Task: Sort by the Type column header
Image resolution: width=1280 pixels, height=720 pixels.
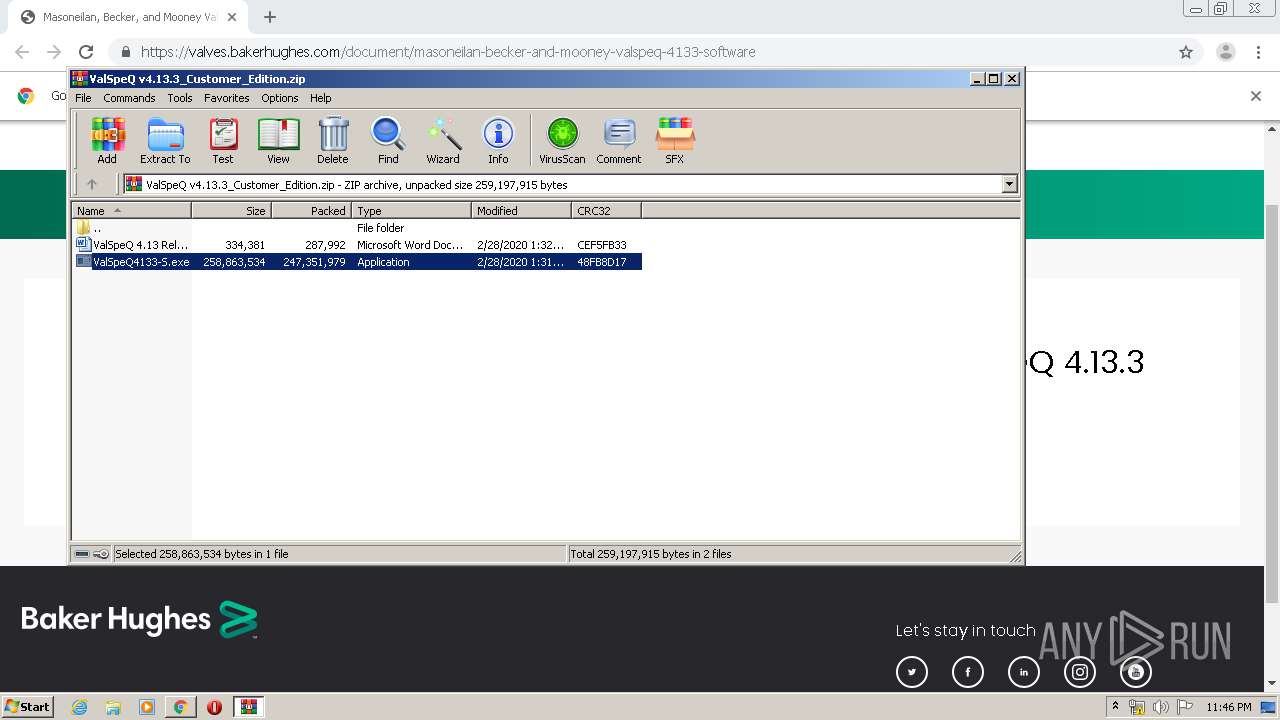Action: pyautogui.click(x=411, y=211)
